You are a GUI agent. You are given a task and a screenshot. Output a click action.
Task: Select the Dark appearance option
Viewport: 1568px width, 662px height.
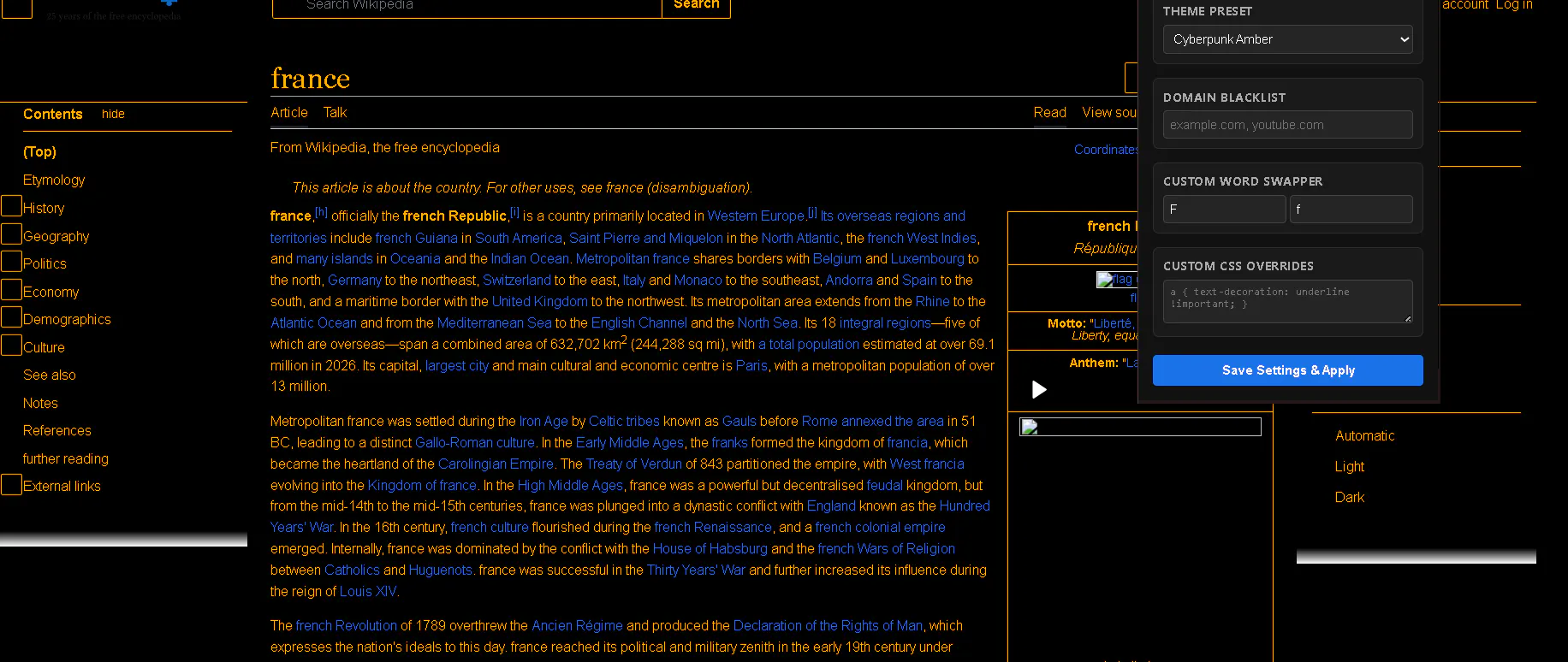[x=1350, y=497]
